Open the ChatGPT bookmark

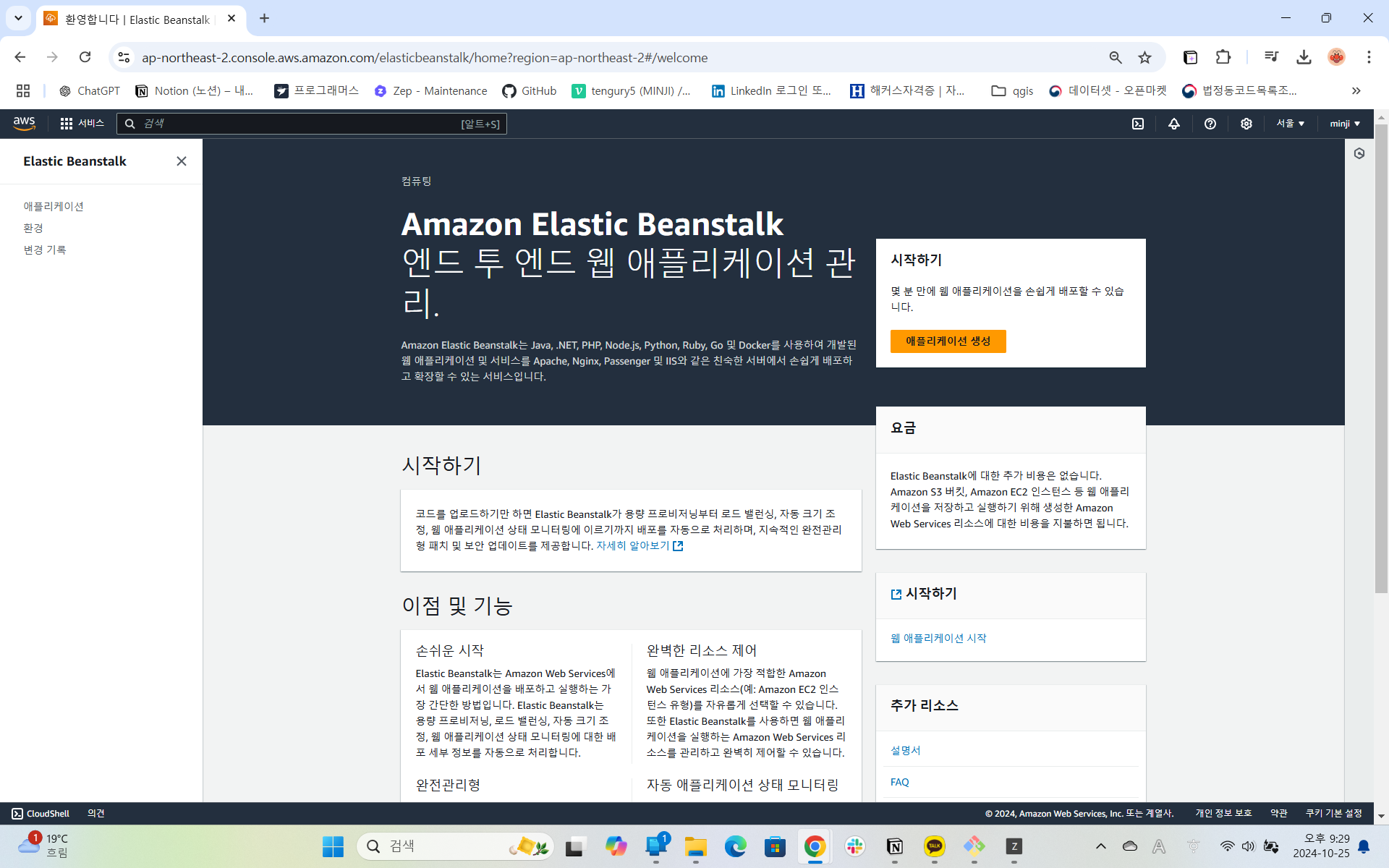tap(90, 90)
